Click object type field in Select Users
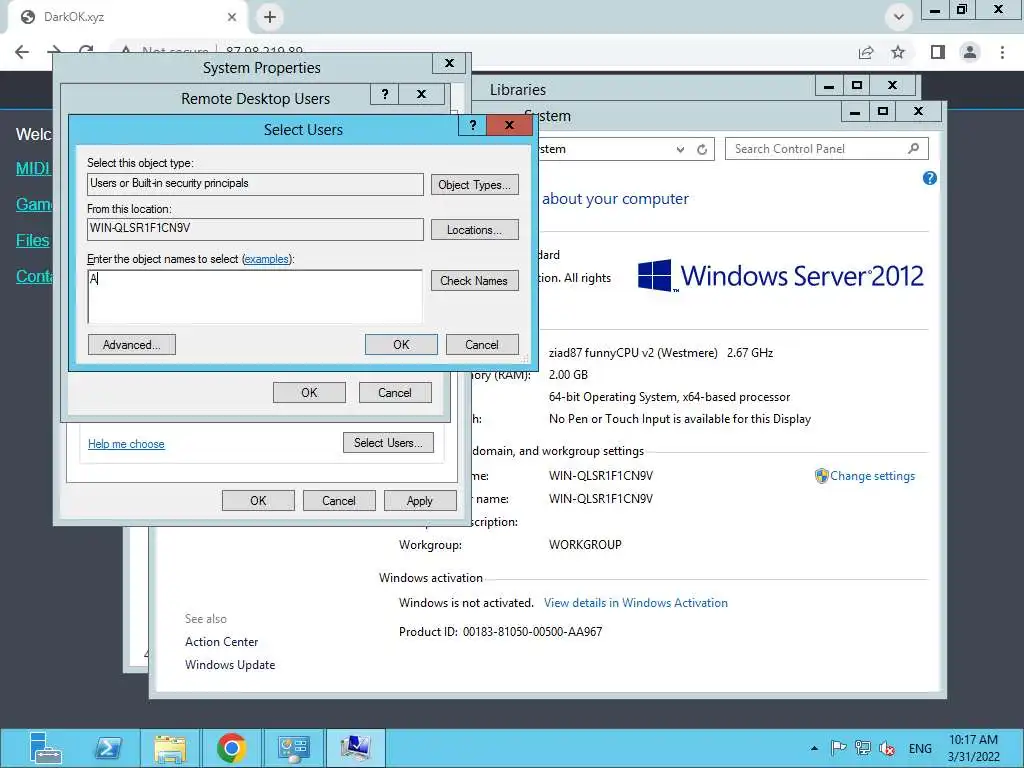The width and height of the screenshot is (1024, 768). [x=255, y=184]
